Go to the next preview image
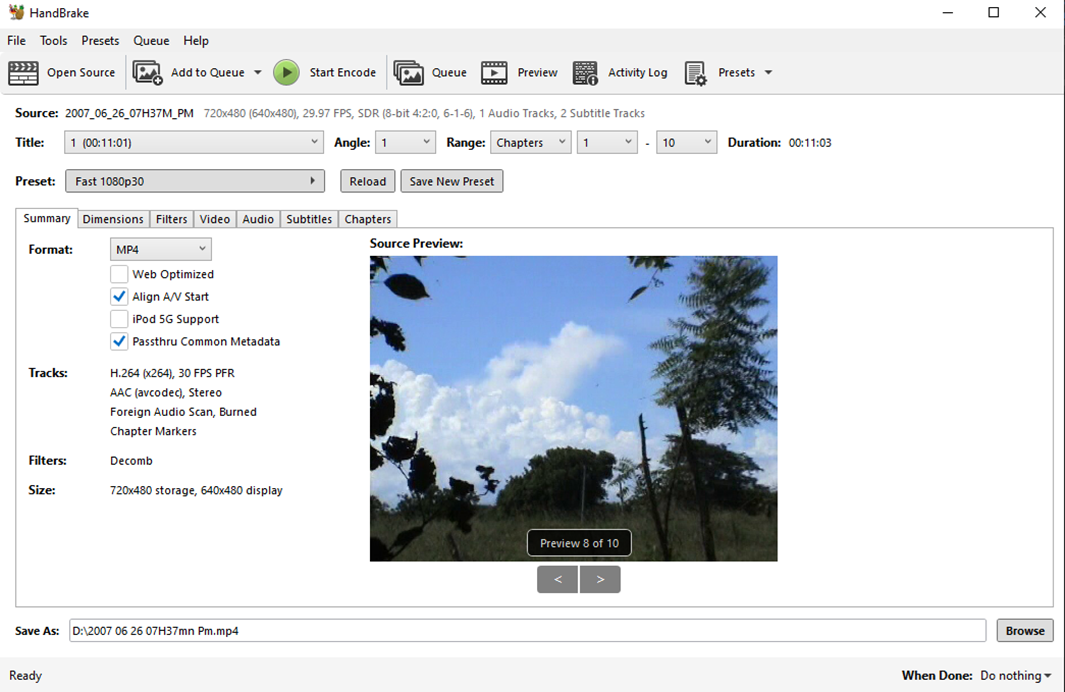1065x692 pixels. pos(600,579)
